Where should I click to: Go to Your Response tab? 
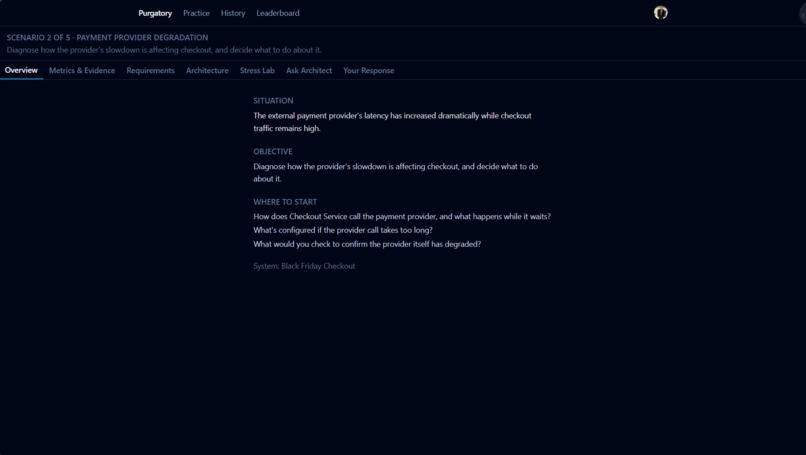tap(369, 70)
